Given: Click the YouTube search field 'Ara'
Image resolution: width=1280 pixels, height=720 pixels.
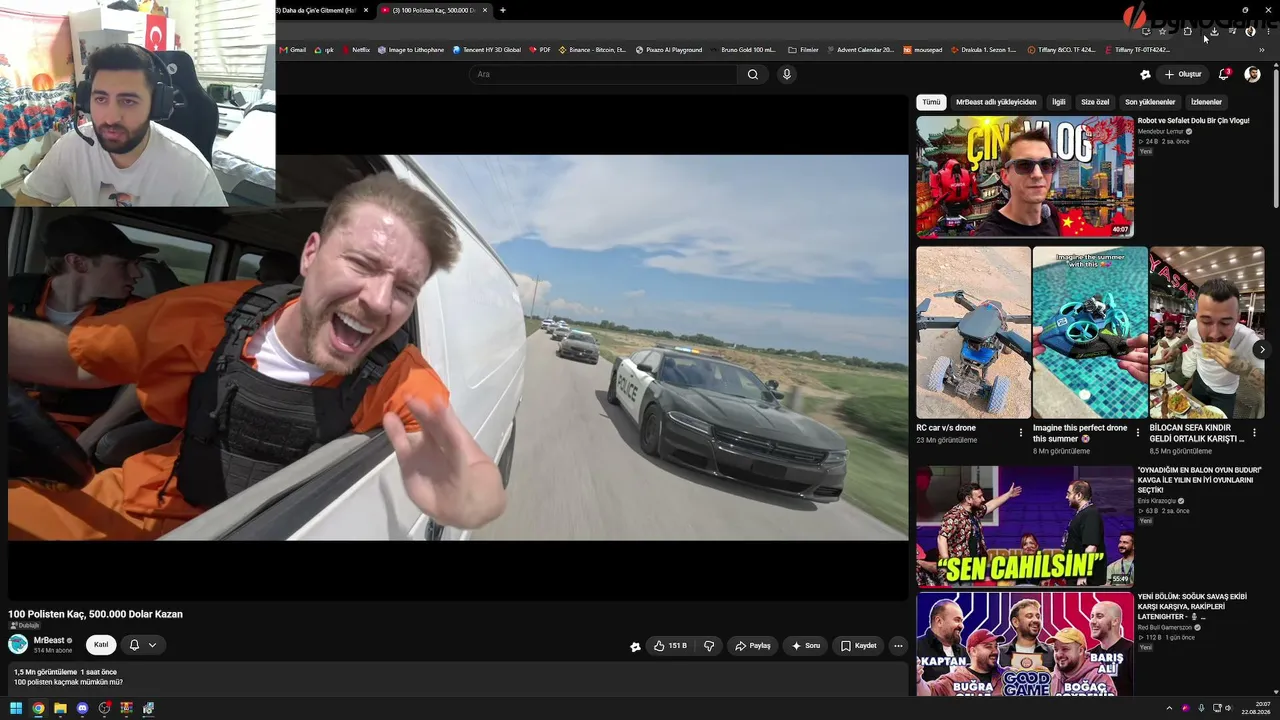Looking at the screenshot, I should click(x=604, y=74).
